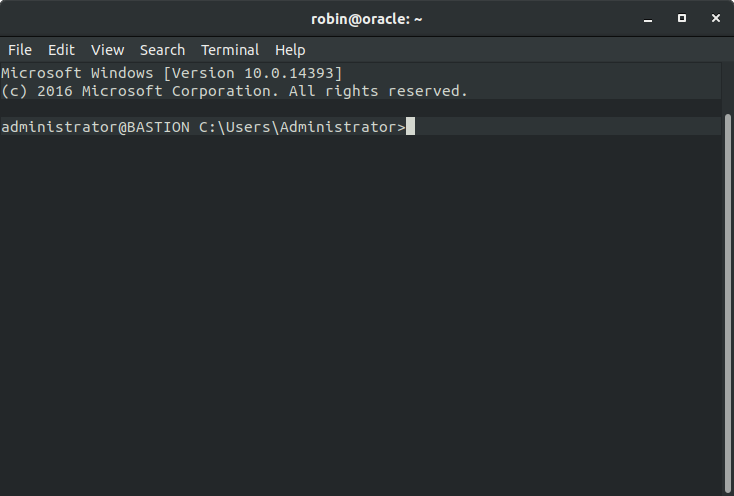Open the Edit menu
734x496 pixels.
click(61, 50)
